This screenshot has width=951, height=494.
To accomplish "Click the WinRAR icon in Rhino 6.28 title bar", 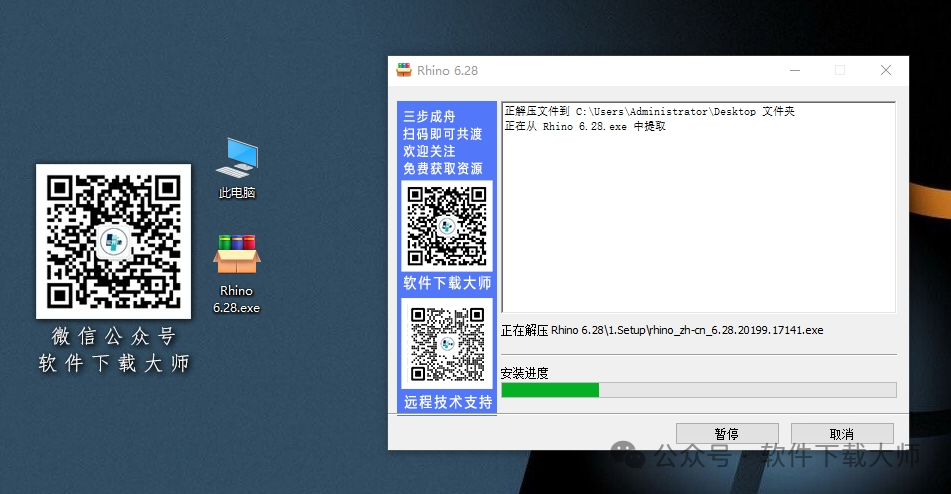I will (404, 70).
